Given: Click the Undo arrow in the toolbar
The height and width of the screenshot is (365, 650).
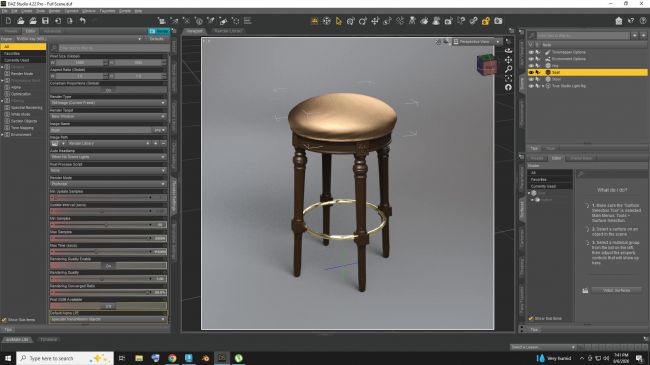Looking at the screenshot, I should (x=82, y=21).
